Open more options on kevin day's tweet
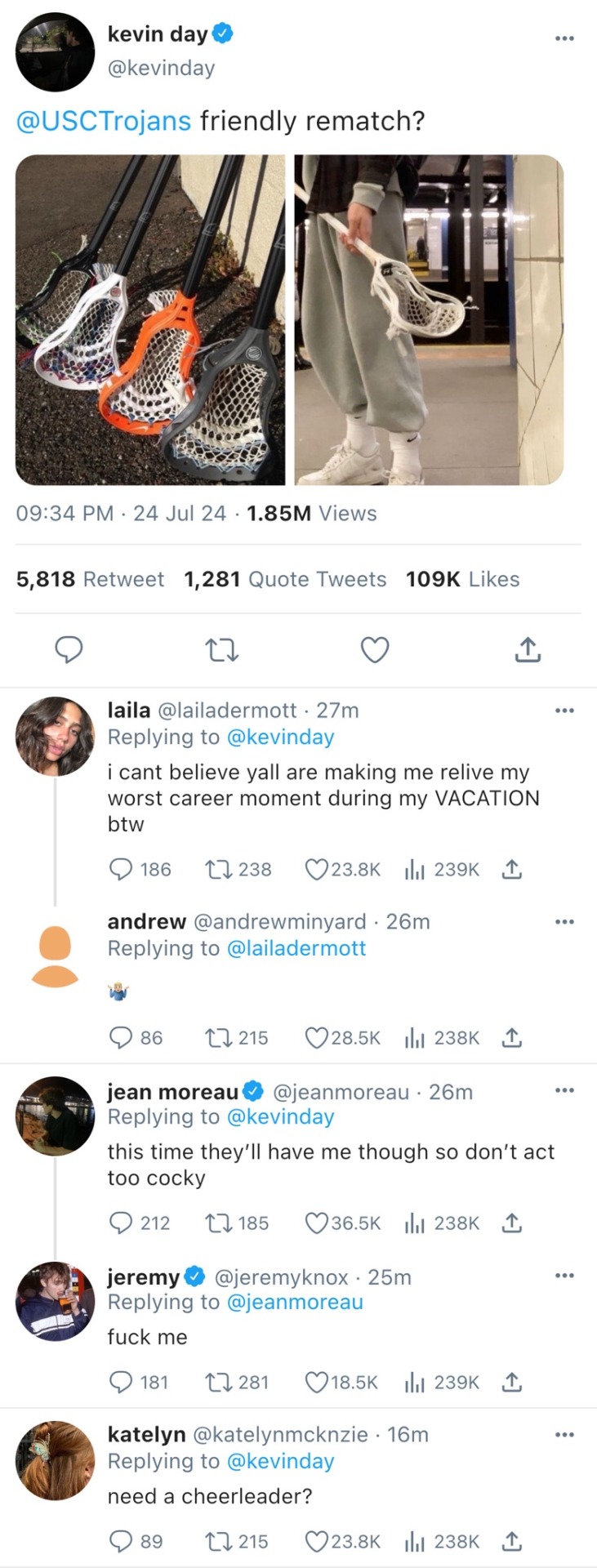 tap(564, 38)
